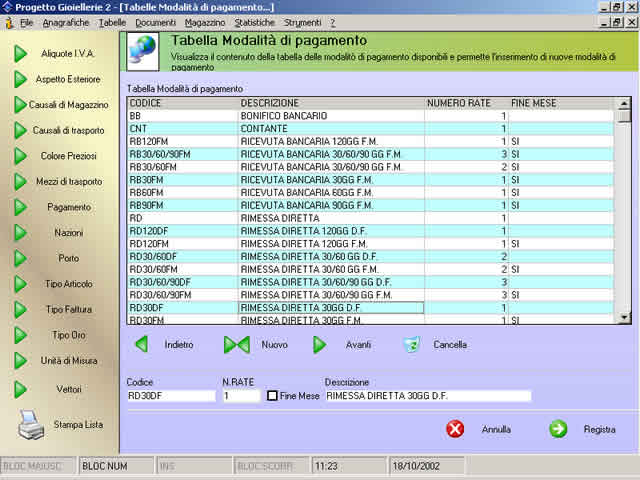
Task: Open the Tabelle menu
Action: tap(112, 23)
